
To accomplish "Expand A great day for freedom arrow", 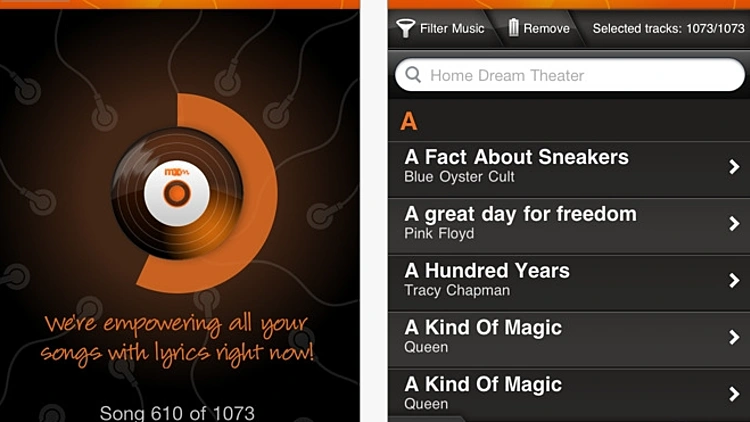I will 734,223.
